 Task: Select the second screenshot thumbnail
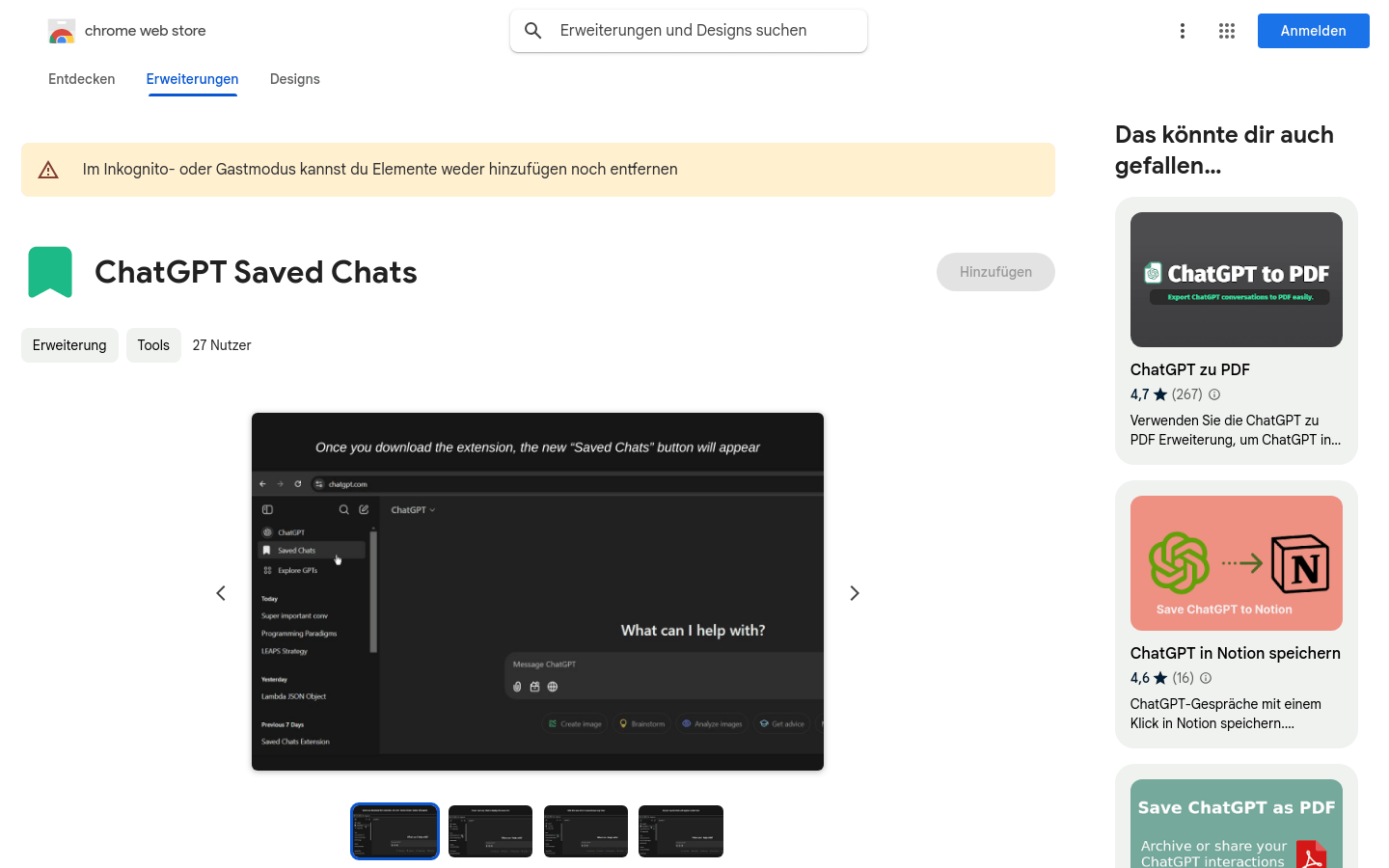coord(490,831)
